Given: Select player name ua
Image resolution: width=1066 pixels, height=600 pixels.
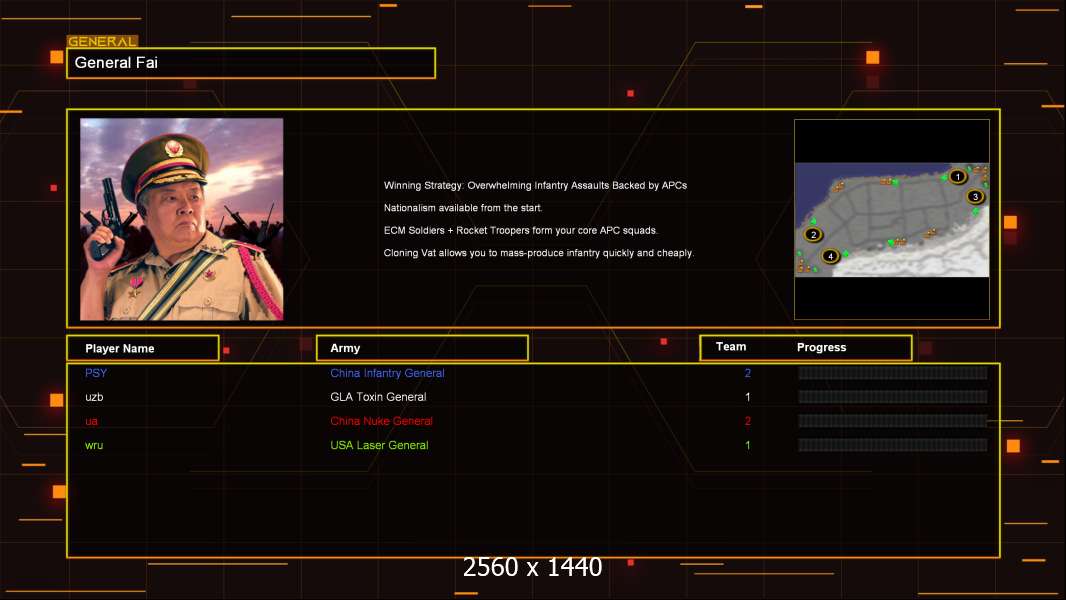Looking at the screenshot, I should 91,421.
